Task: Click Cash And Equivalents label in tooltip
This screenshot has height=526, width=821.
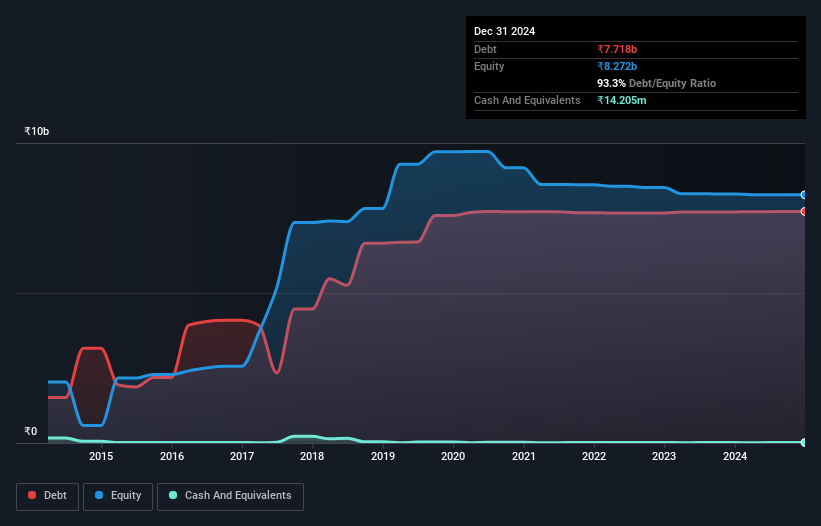Action: click(x=527, y=100)
